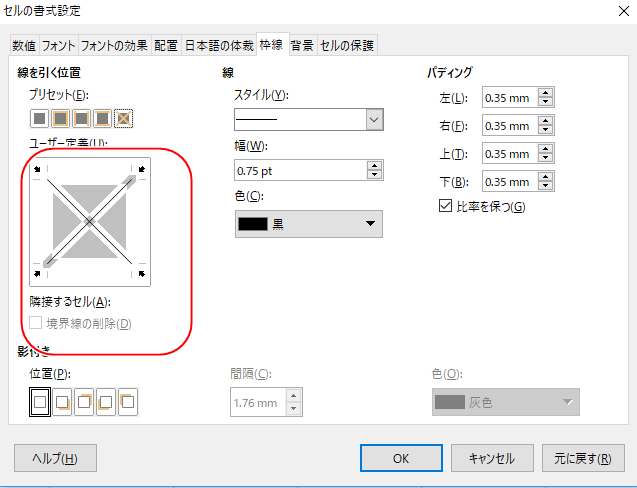Click the 上 padding input field
The width and height of the screenshot is (637, 488).
pos(510,154)
